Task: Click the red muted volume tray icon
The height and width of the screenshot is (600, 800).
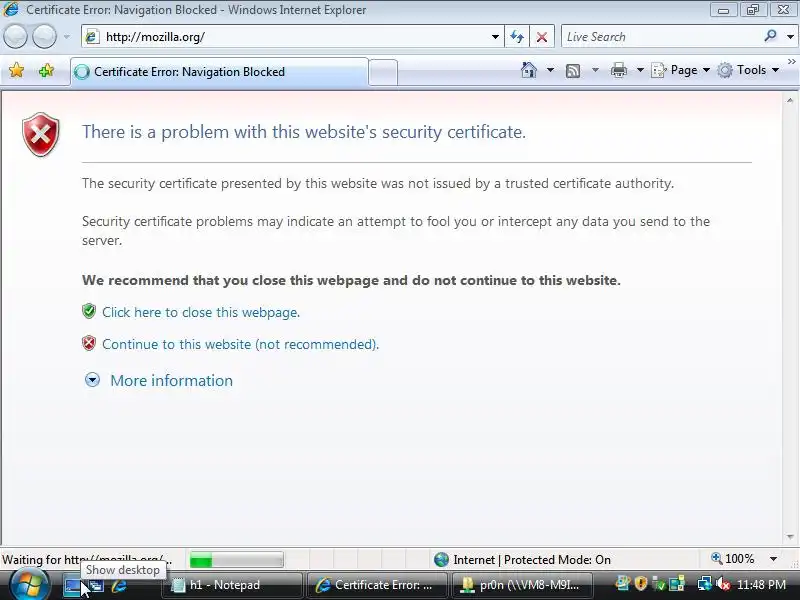Action: (722, 584)
